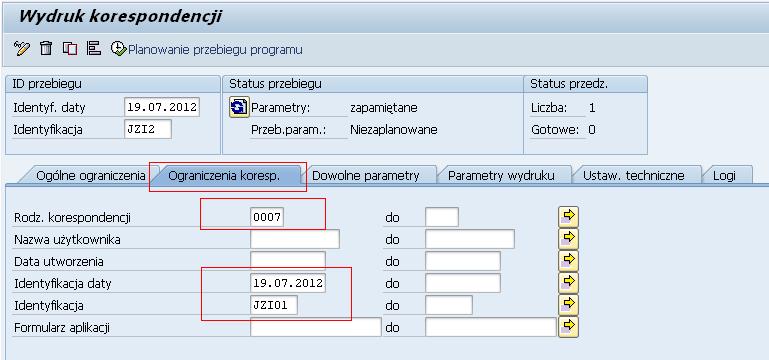Open the Dowolne parametry tab
Image resolution: width=769 pixels, height=360 pixels.
(x=365, y=176)
